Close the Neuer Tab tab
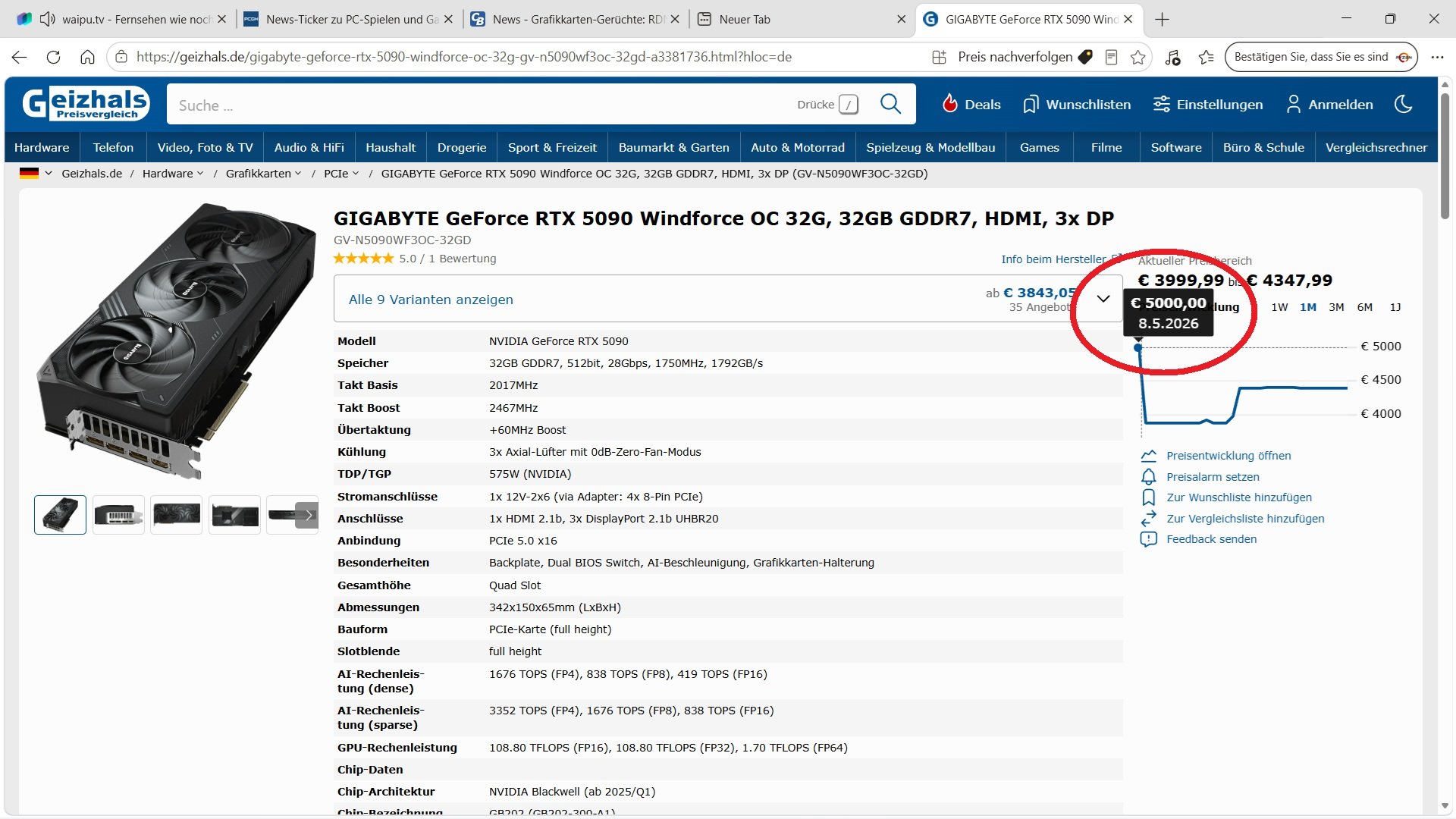The height and width of the screenshot is (819, 1456). click(901, 20)
